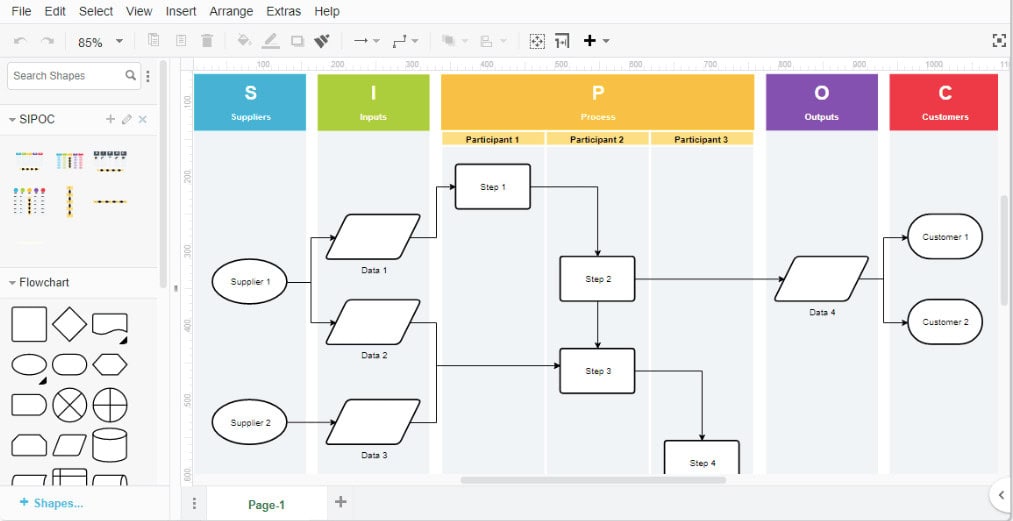
Task: Click the Redo arrow icon
Action: tap(47, 41)
